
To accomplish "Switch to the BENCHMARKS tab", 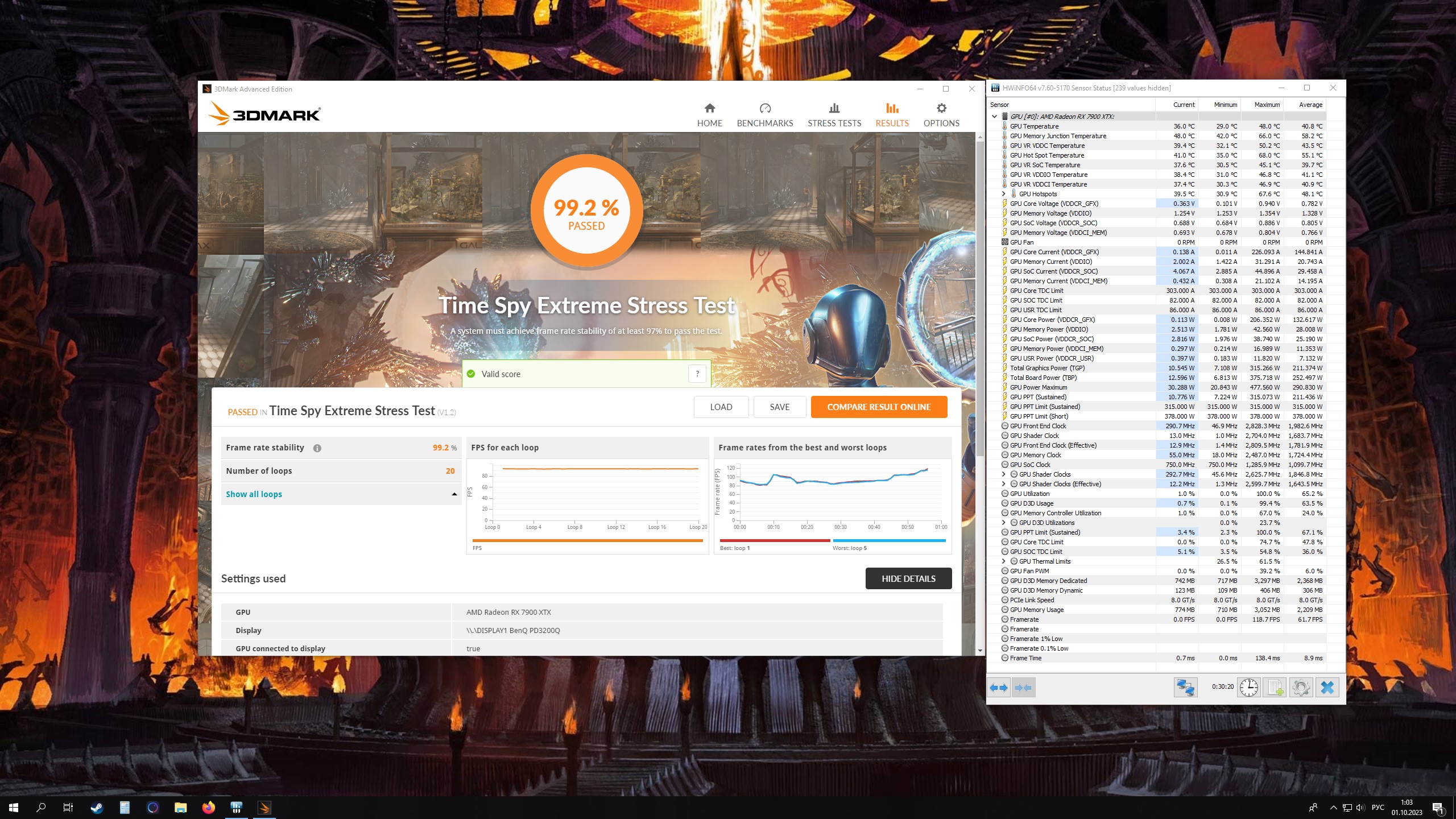I will (x=764, y=115).
